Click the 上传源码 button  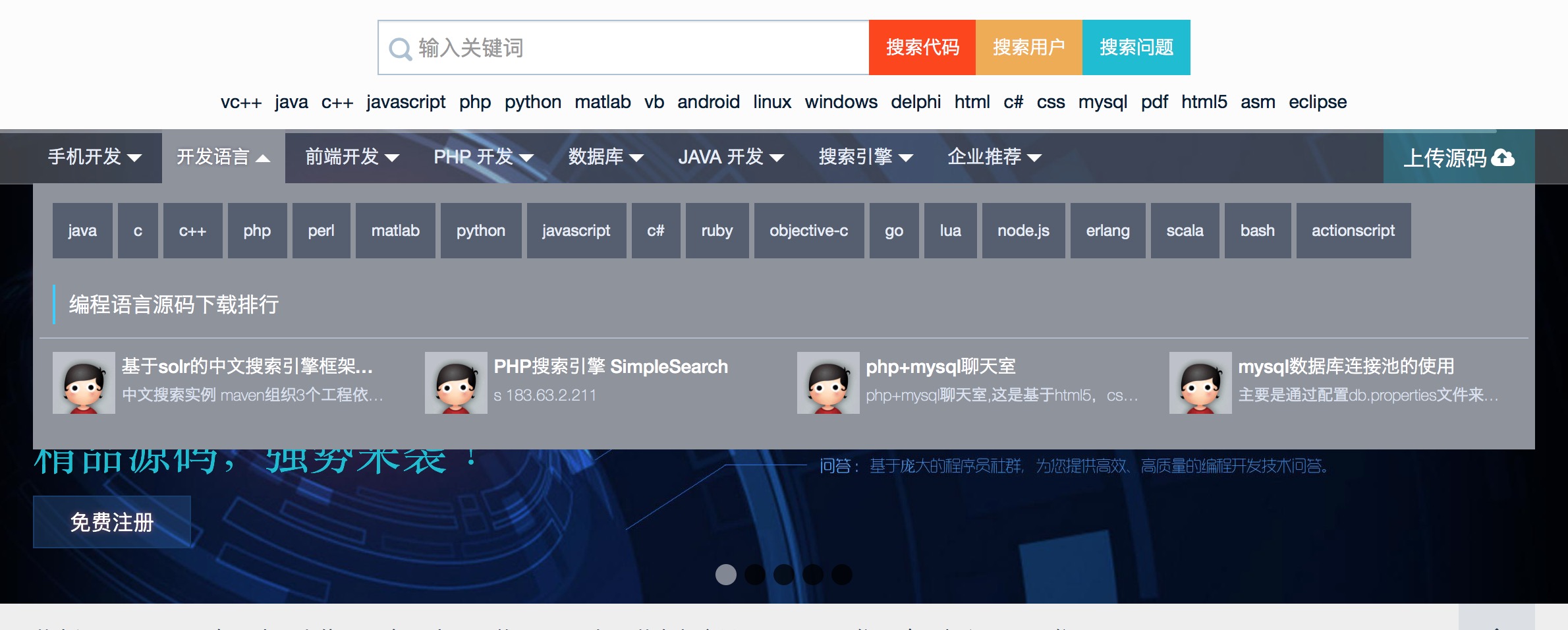[1459, 157]
